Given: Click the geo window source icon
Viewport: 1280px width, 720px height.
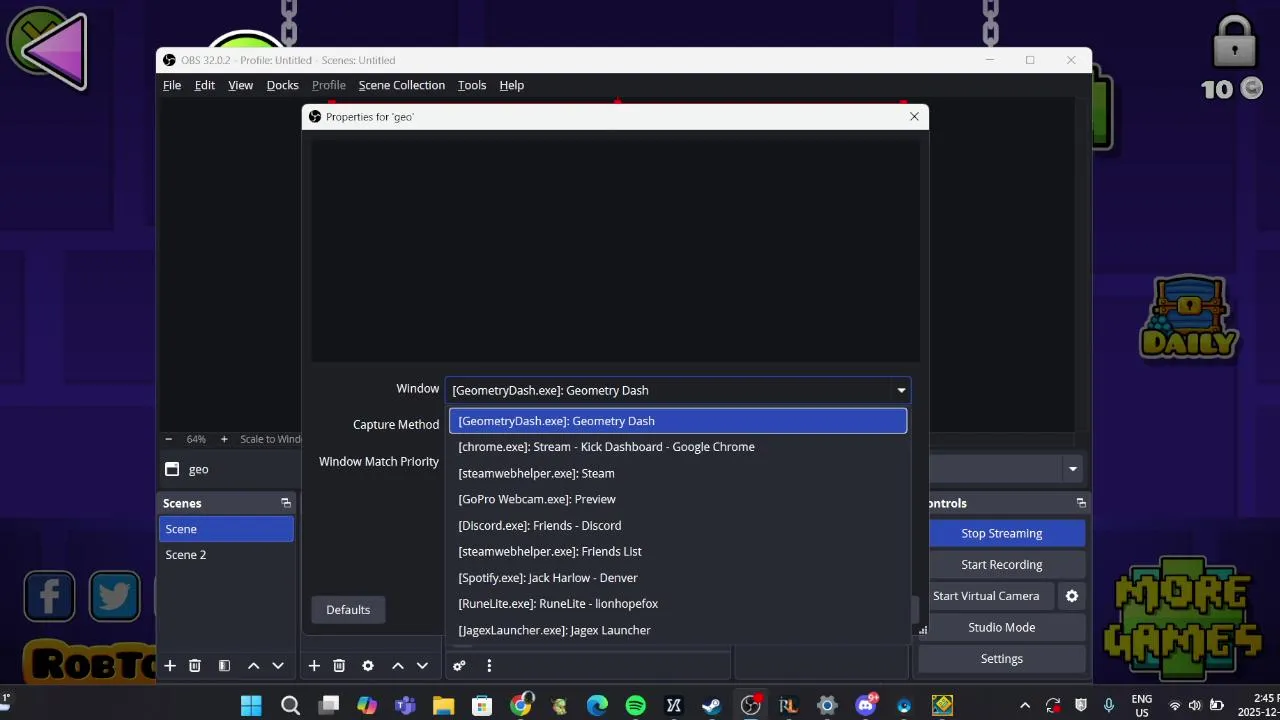Looking at the screenshot, I should click(x=172, y=469).
